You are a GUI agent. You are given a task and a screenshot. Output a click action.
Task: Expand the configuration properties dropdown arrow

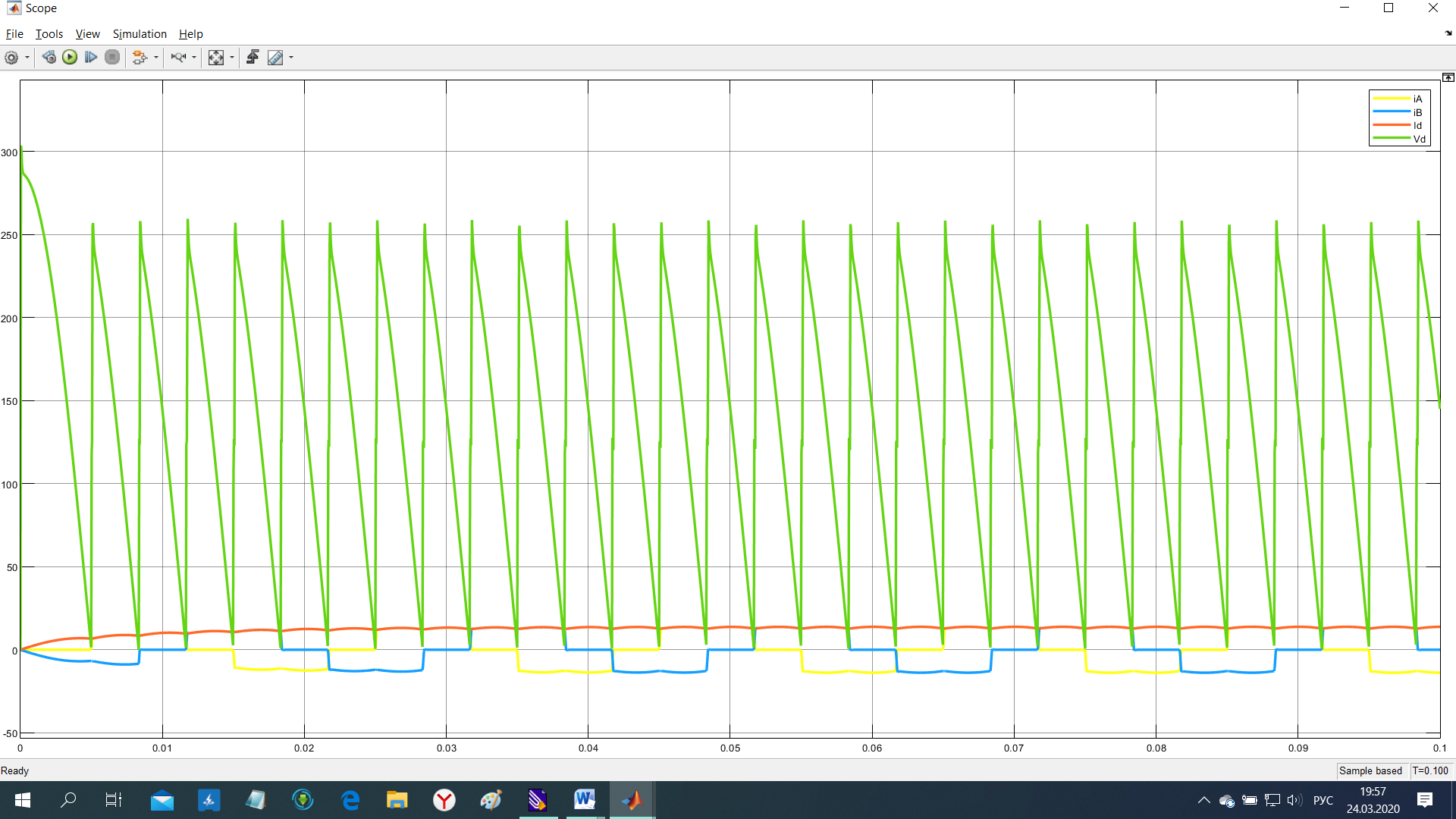(27, 58)
